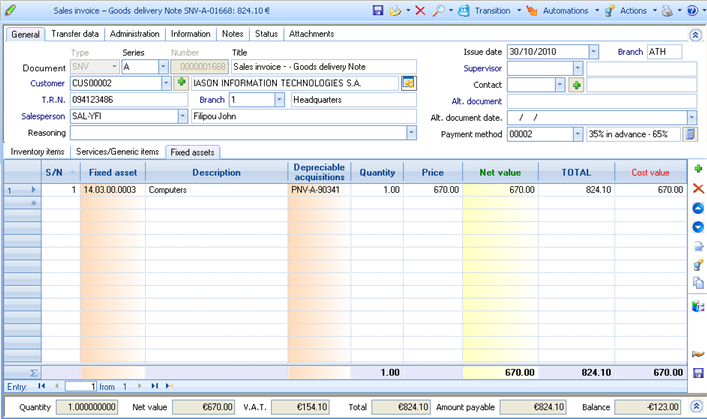Viewport: 707px width, 419px height.
Task: Open the magnifier search icon in toolbar
Action: [x=438, y=10]
